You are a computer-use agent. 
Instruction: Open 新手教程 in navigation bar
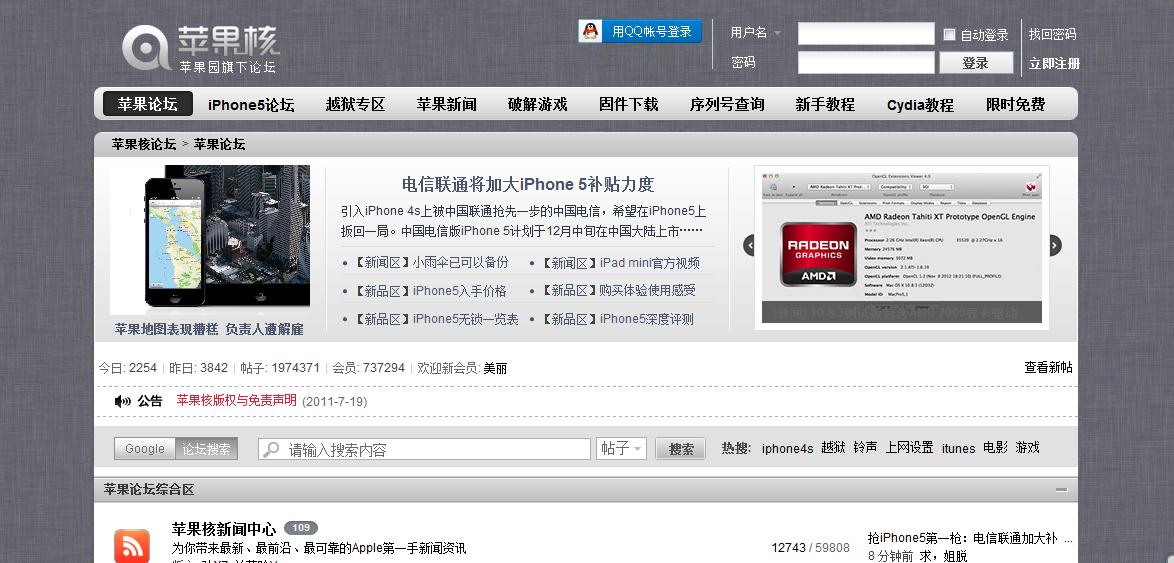[825, 105]
